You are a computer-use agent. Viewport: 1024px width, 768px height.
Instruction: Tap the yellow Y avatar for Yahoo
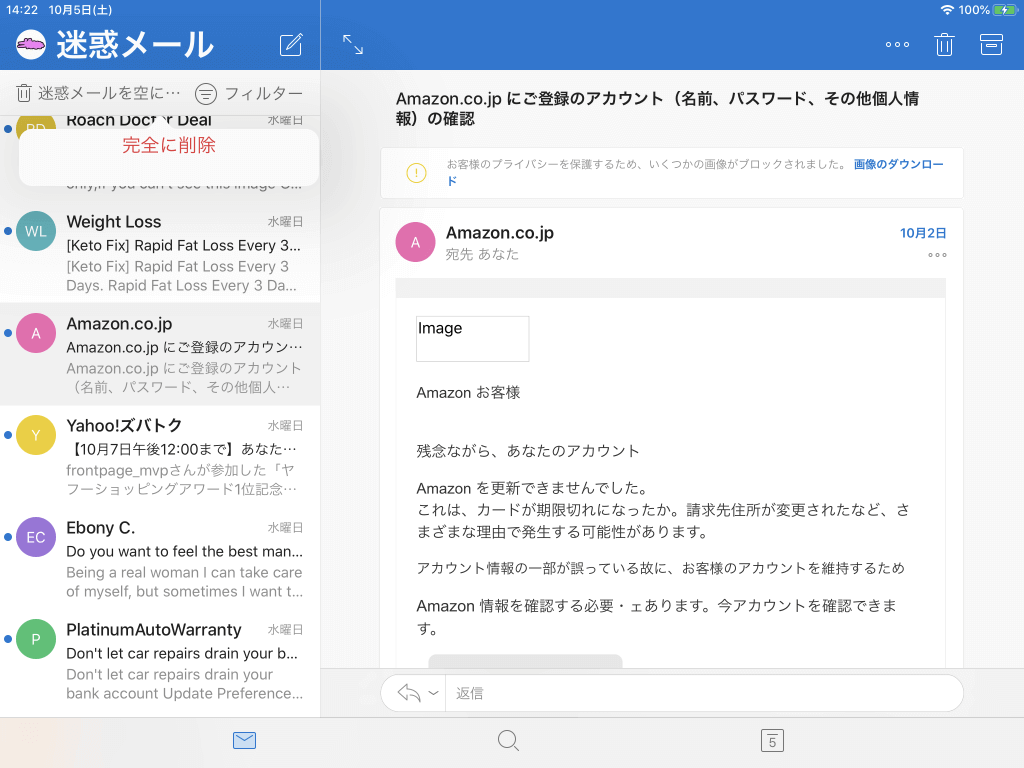pyautogui.click(x=35, y=435)
